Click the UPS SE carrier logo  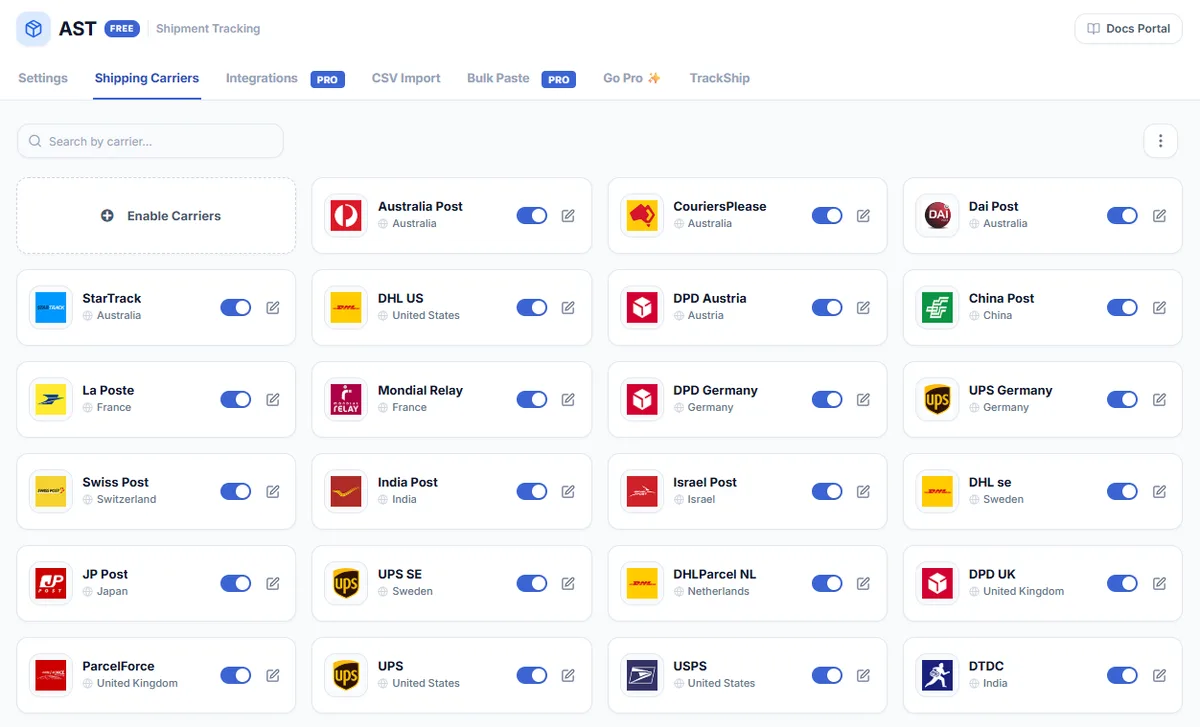pyautogui.click(x=346, y=583)
